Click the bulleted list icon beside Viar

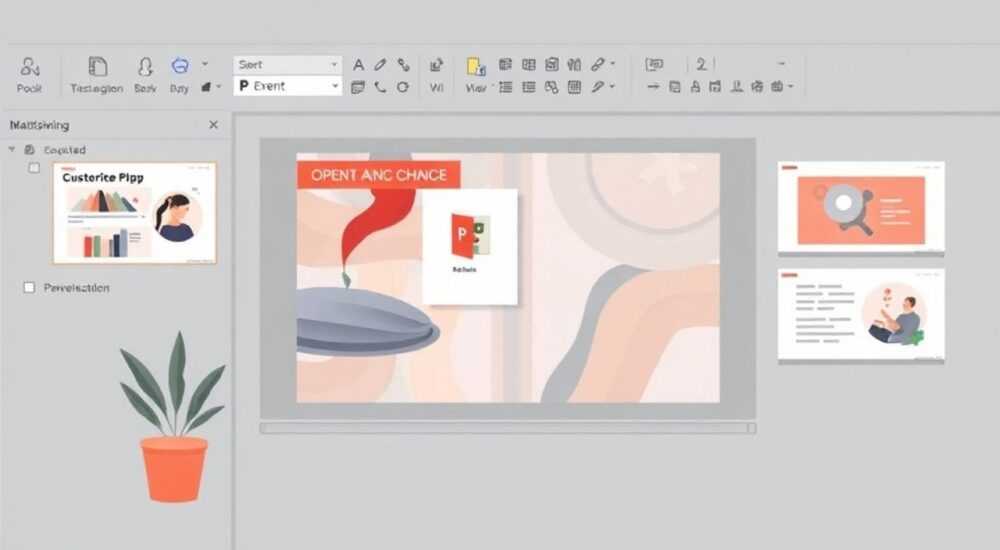point(506,87)
